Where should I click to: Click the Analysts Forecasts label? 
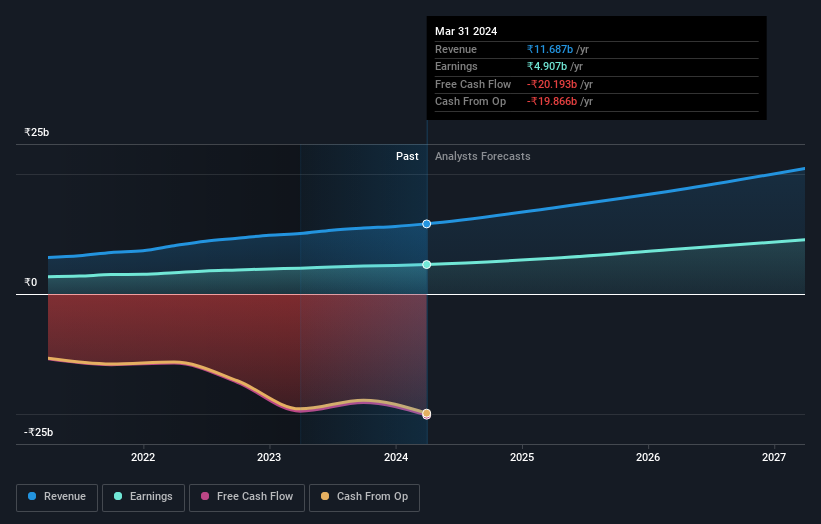(x=483, y=157)
